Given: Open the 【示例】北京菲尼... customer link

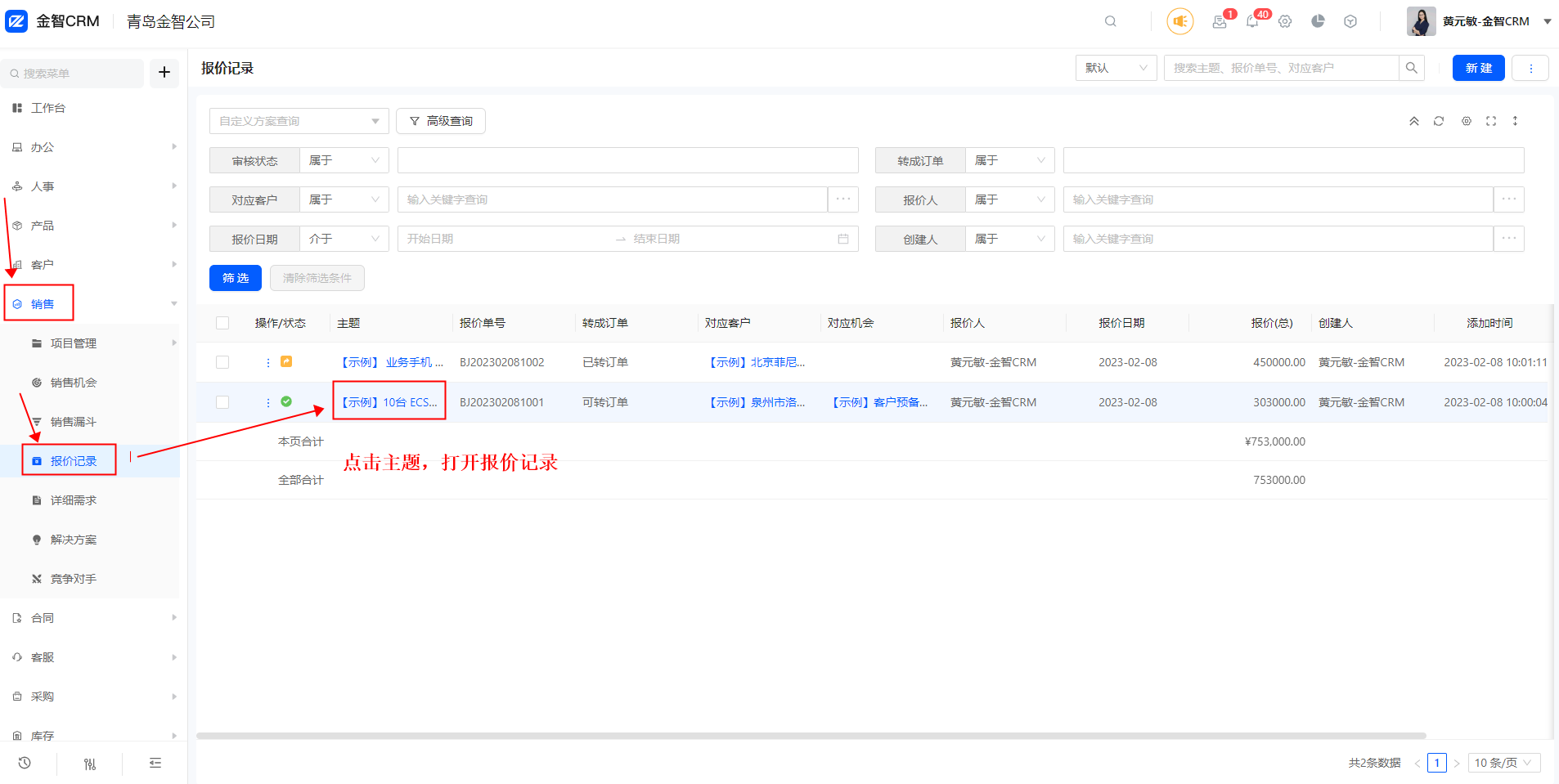Looking at the screenshot, I should [755, 362].
